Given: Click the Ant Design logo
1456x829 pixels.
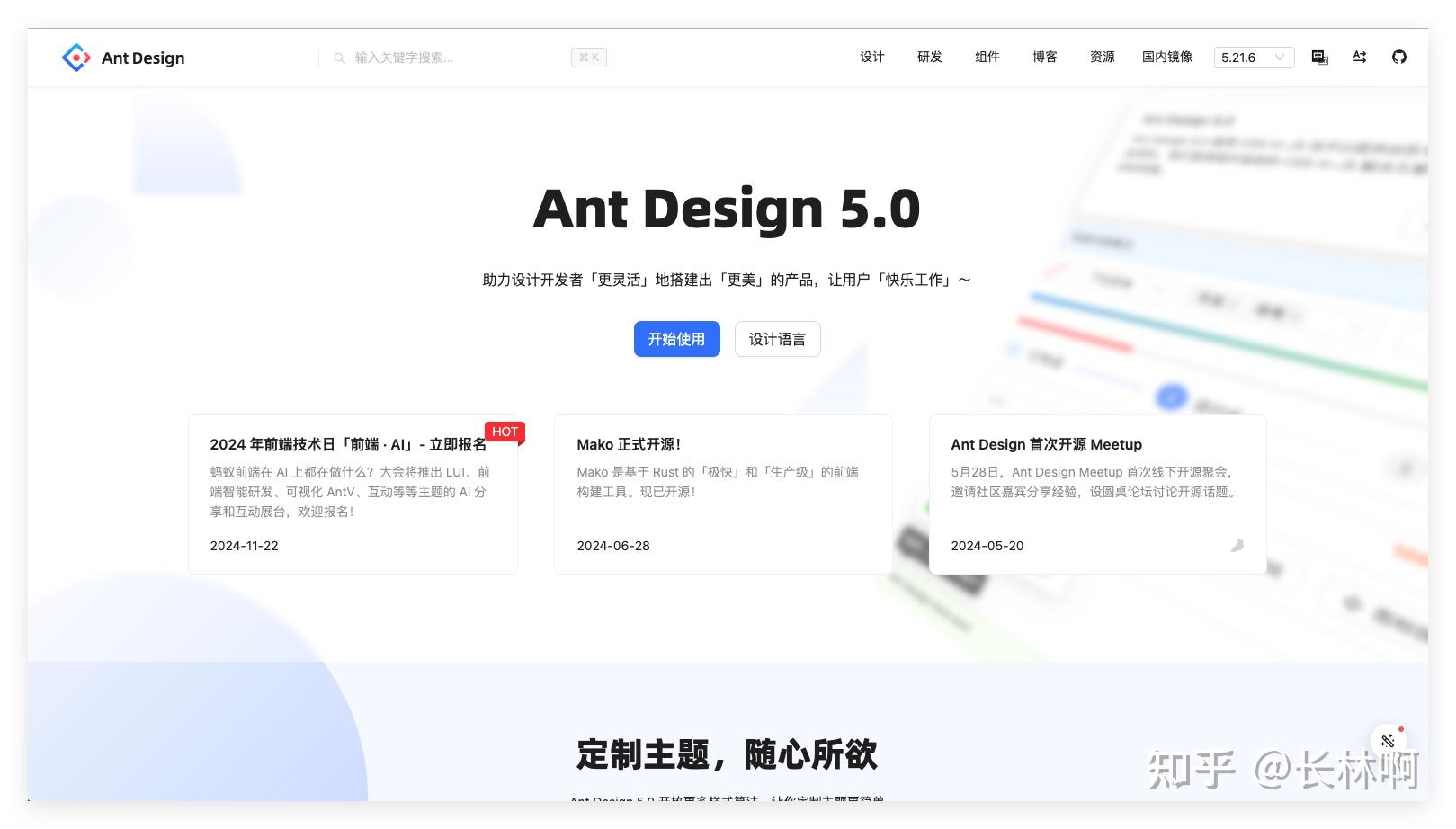Looking at the screenshot, I should (122, 57).
